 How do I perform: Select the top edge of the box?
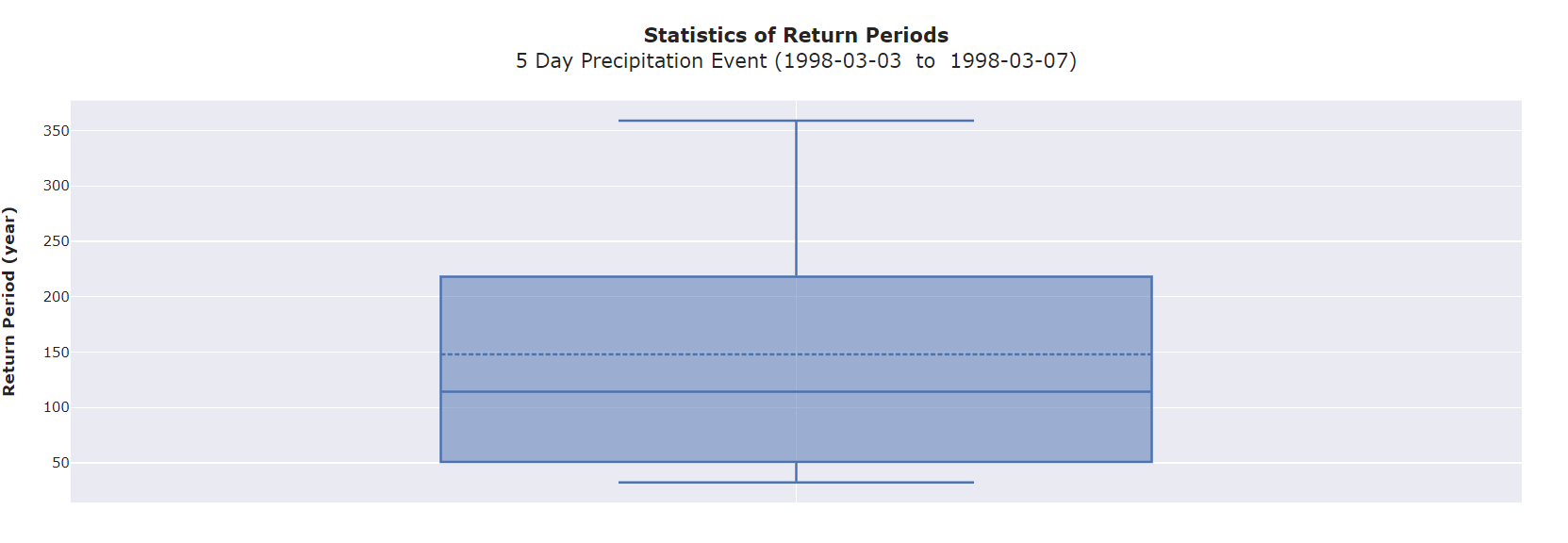coord(796,276)
